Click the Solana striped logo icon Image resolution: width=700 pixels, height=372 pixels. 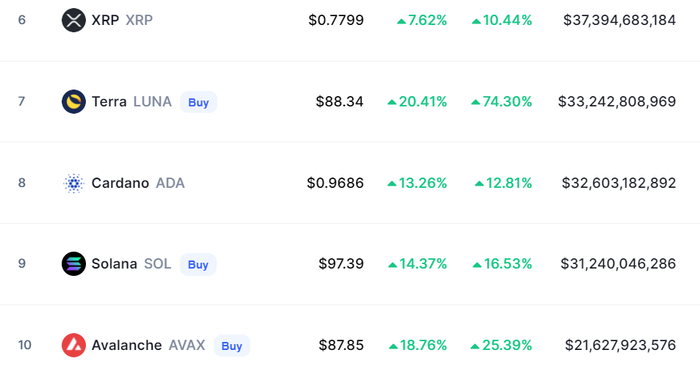pyautogui.click(x=74, y=263)
